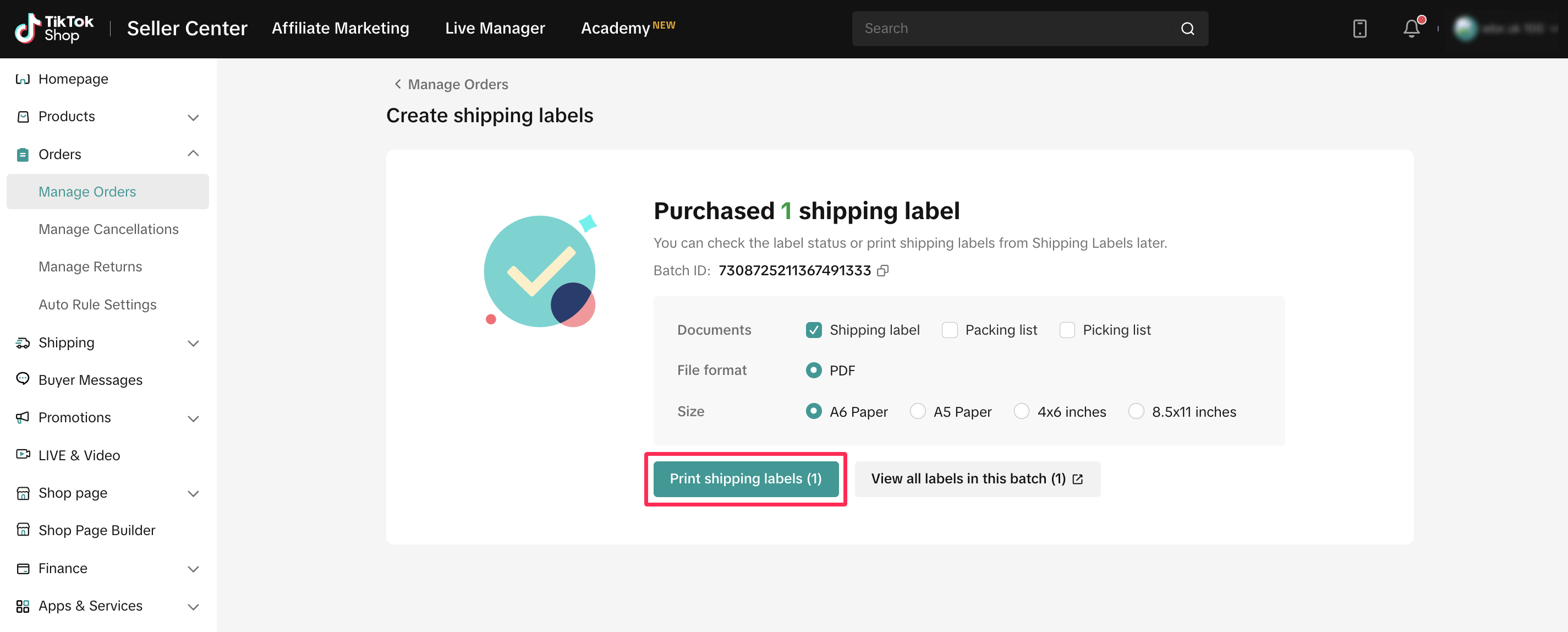Image resolution: width=1568 pixels, height=632 pixels.
Task: Collapse the Orders sidebar section
Action: [193, 154]
